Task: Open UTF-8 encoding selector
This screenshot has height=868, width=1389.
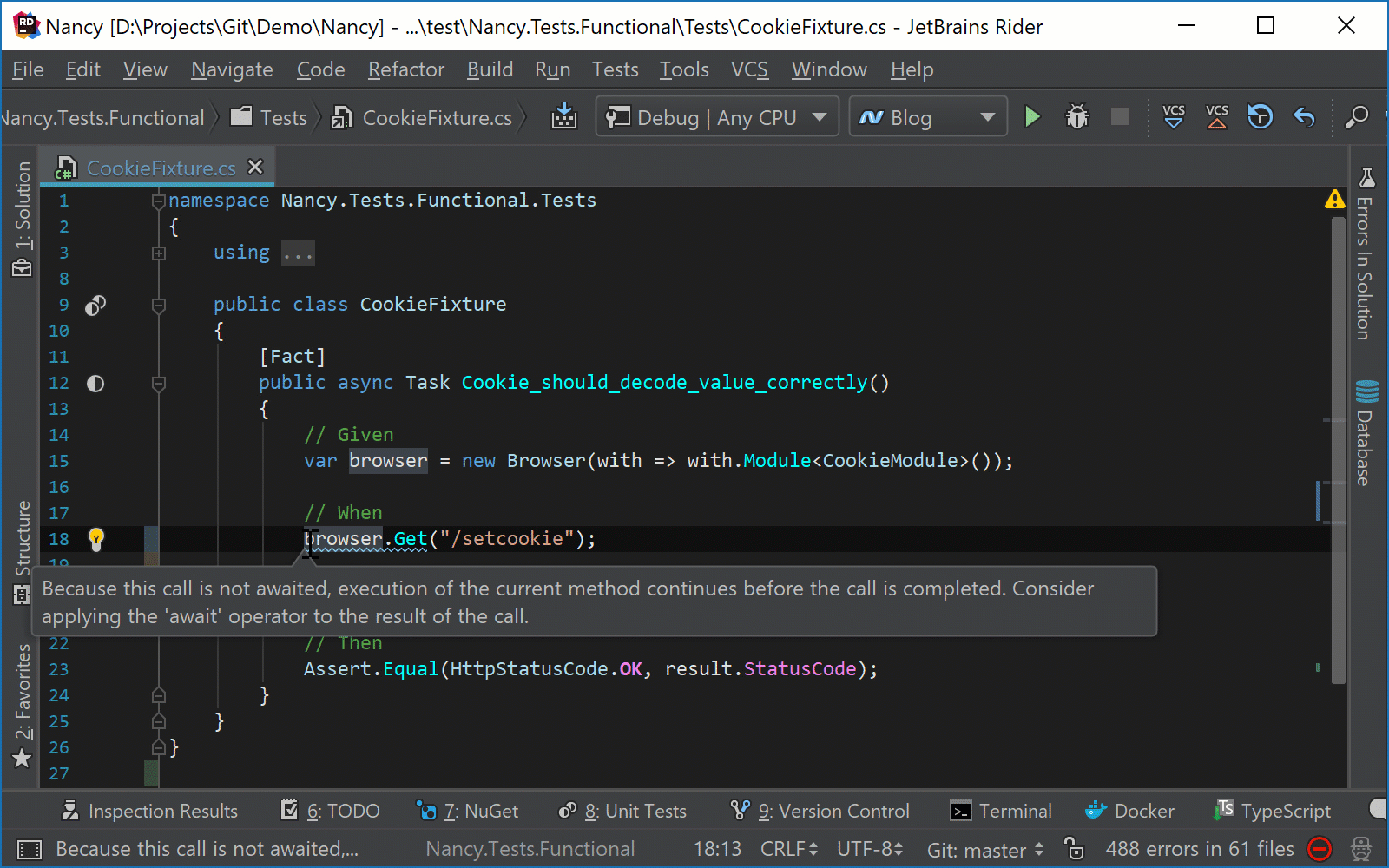Action: pyautogui.click(x=870, y=849)
